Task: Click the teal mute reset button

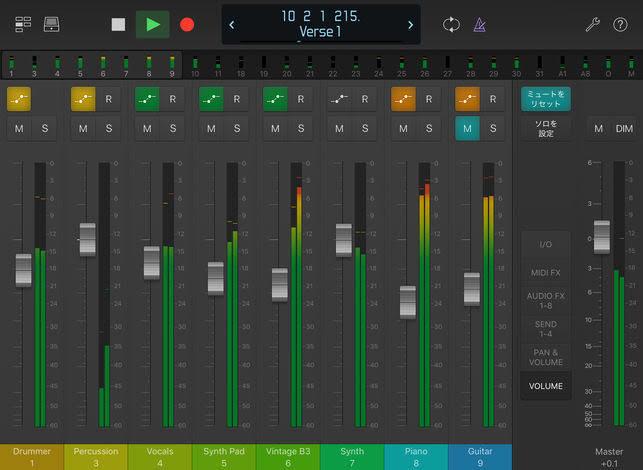Action: (x=546, y=99)
